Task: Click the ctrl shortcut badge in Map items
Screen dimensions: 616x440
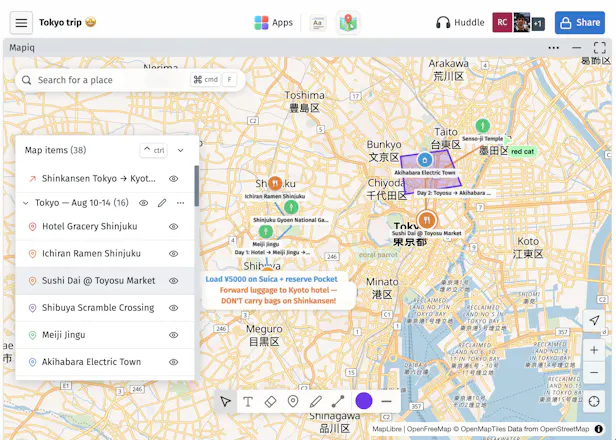Action: pyautogui.click(x=154, y=150)
